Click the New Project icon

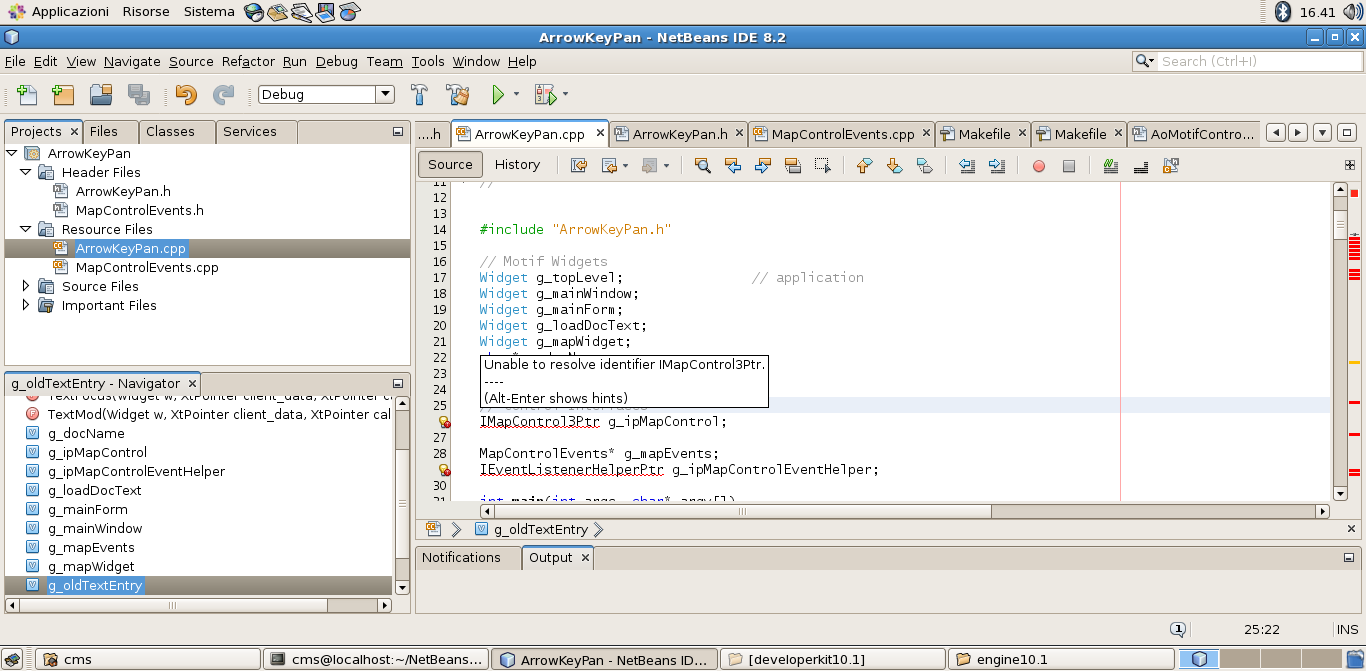pyautogui.click(x=63, y=95)
